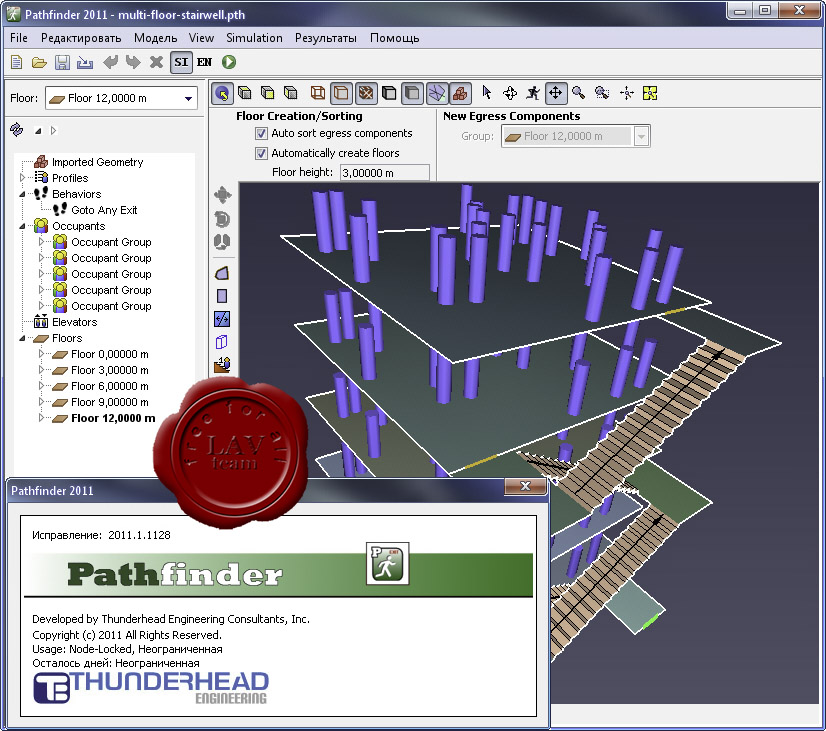826x731 pixels.
Task: Select Floor 9,00000 m in tree
Action: 110,402
